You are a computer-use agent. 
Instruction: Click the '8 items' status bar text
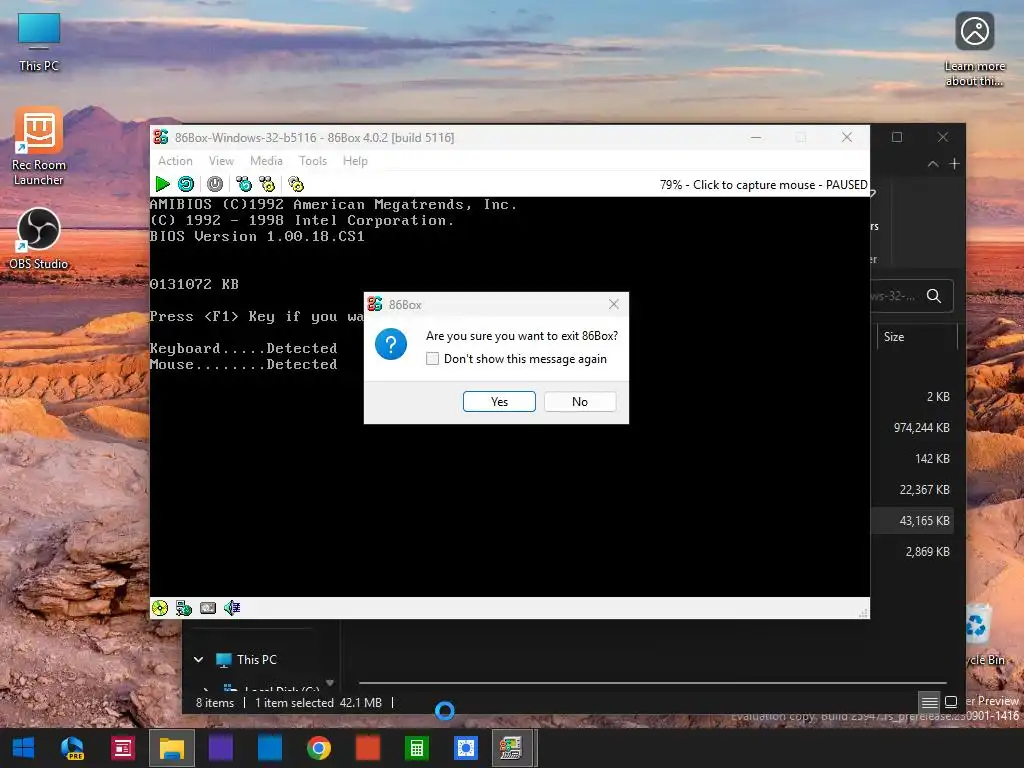pyautogui.click(x=215, y=703)
